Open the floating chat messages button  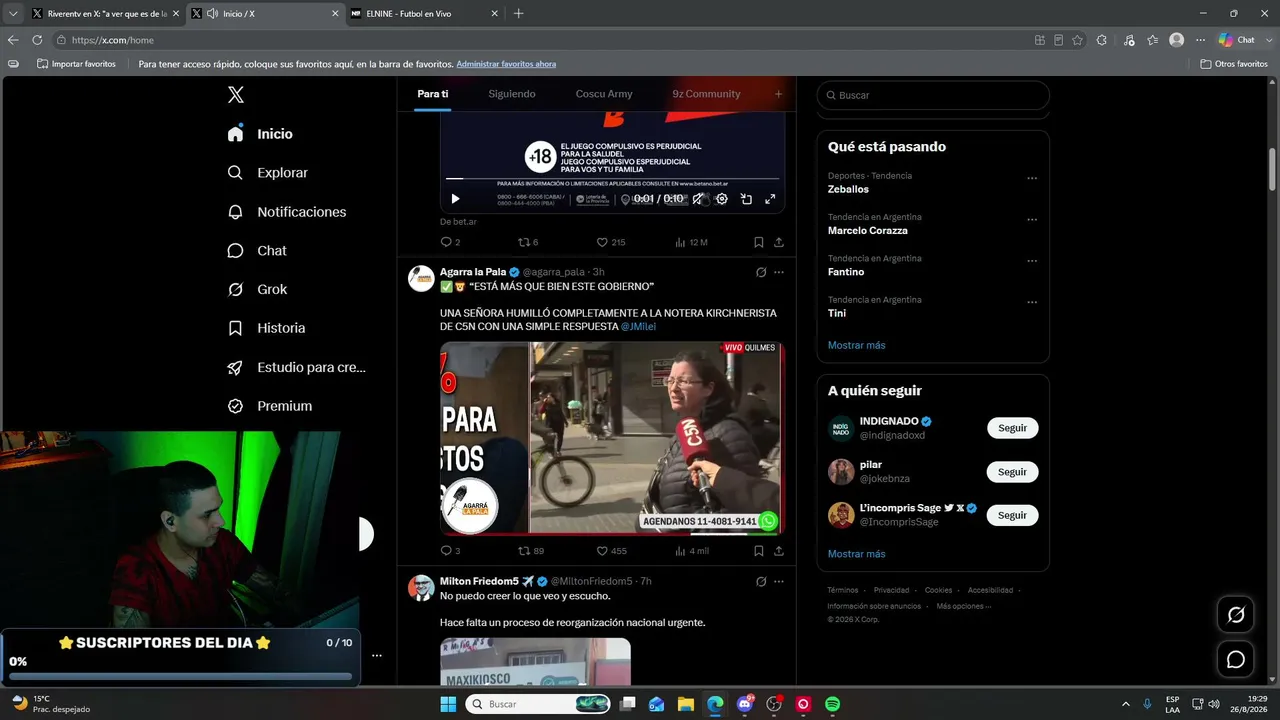(1236, 659)
